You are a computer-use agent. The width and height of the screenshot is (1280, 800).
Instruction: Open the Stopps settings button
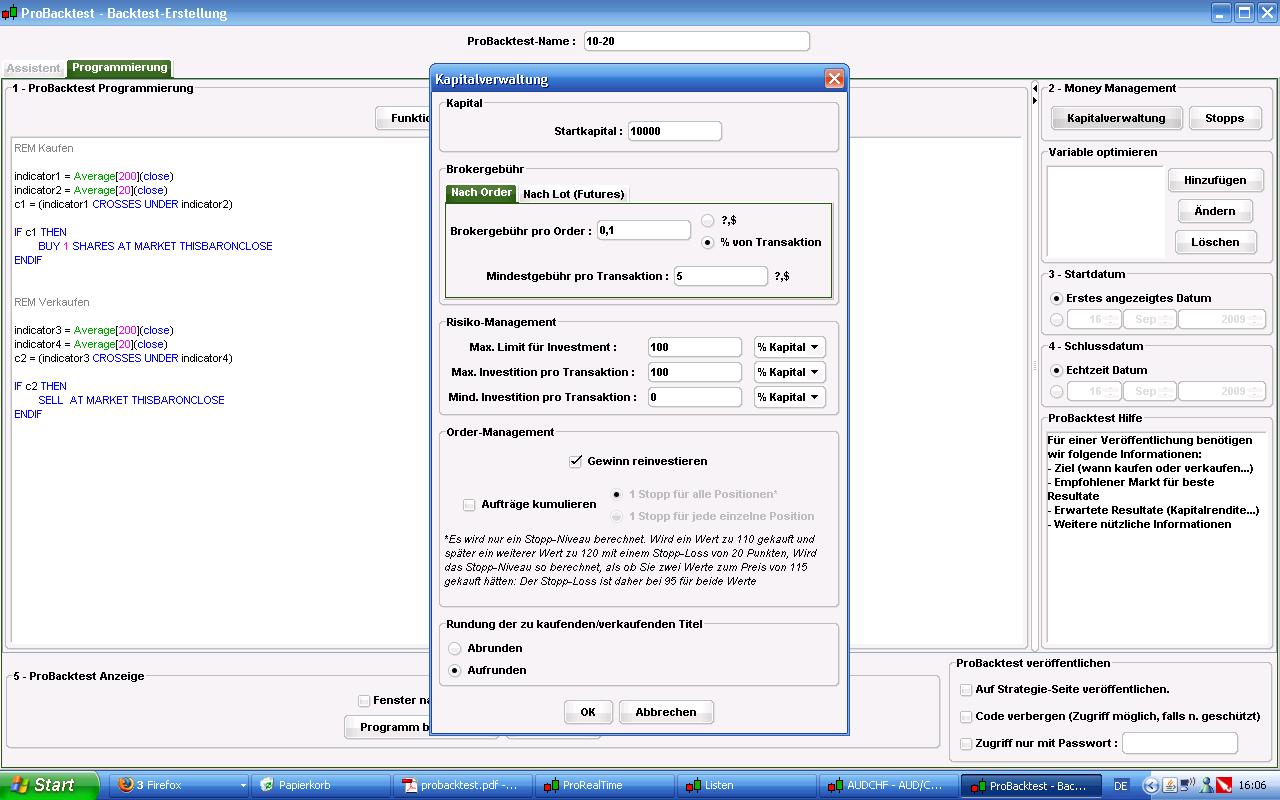(1224, 118)
